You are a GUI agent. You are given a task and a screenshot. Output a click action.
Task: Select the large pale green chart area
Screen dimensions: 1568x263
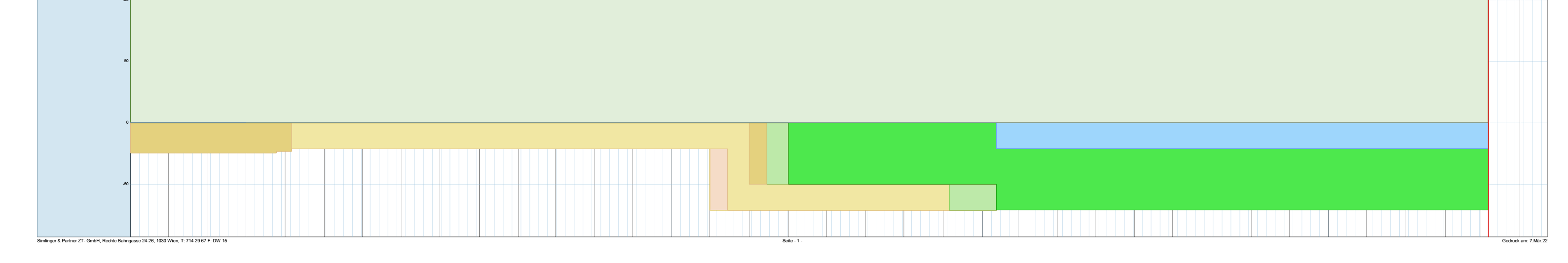pos(791,61)
